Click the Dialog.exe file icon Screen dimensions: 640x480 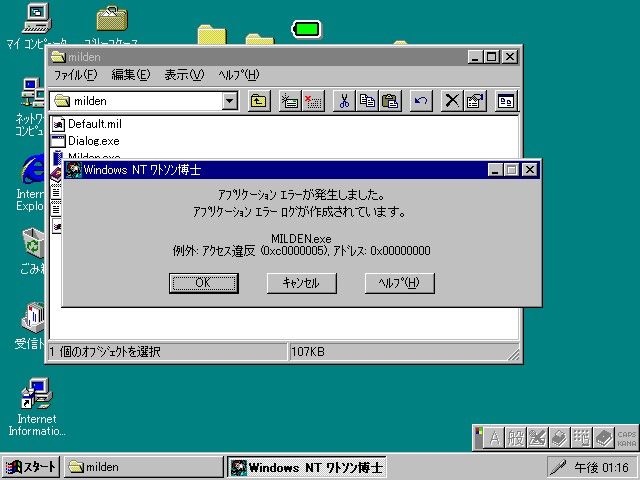point(58,141)
